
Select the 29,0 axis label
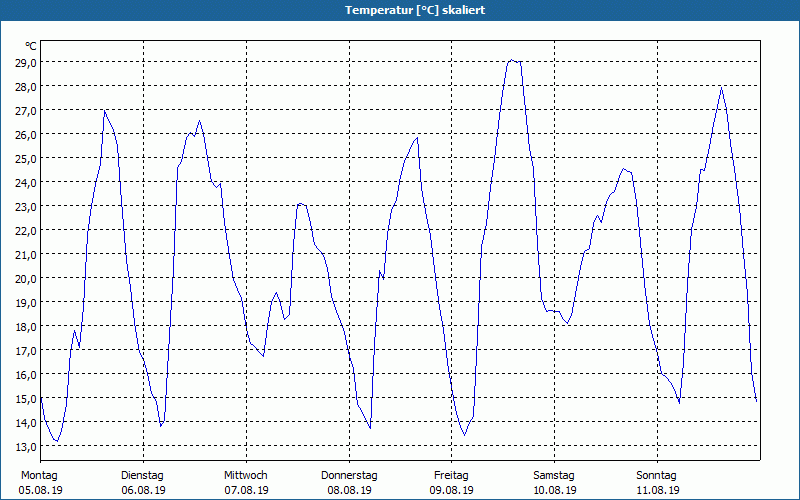pos(26,62)
